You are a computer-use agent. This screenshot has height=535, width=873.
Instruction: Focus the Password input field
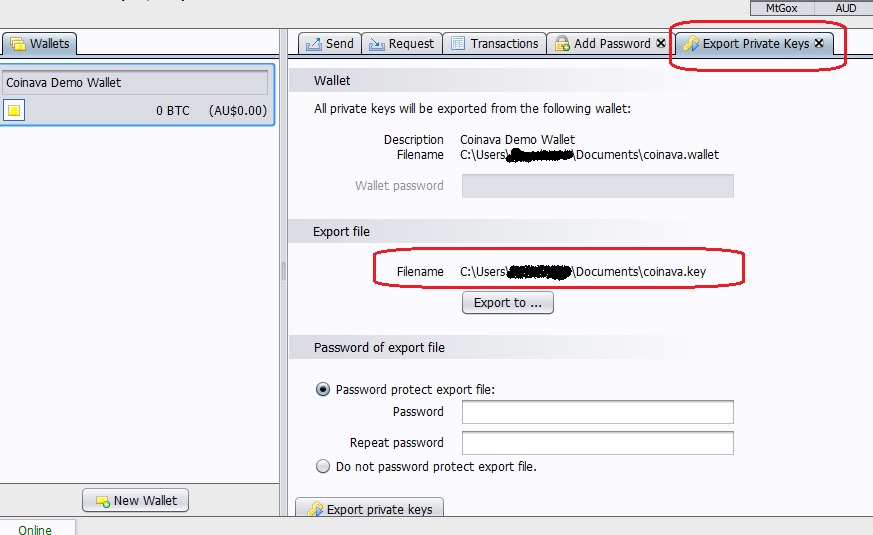tap(597, 412)
